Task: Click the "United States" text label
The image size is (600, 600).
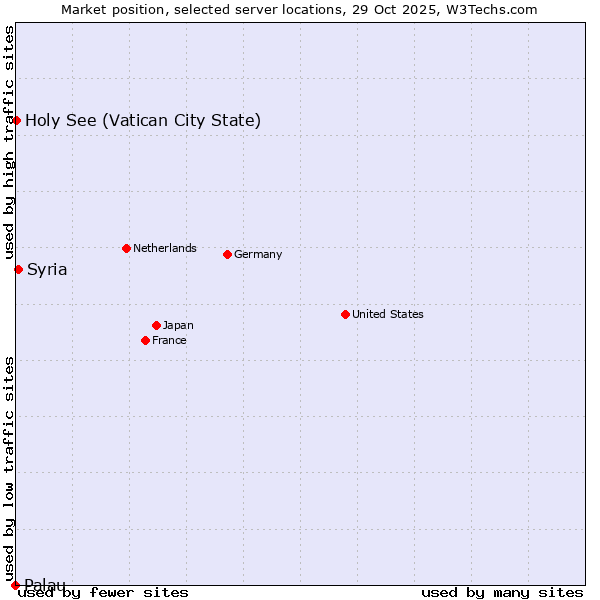Action: click(387, 314)
